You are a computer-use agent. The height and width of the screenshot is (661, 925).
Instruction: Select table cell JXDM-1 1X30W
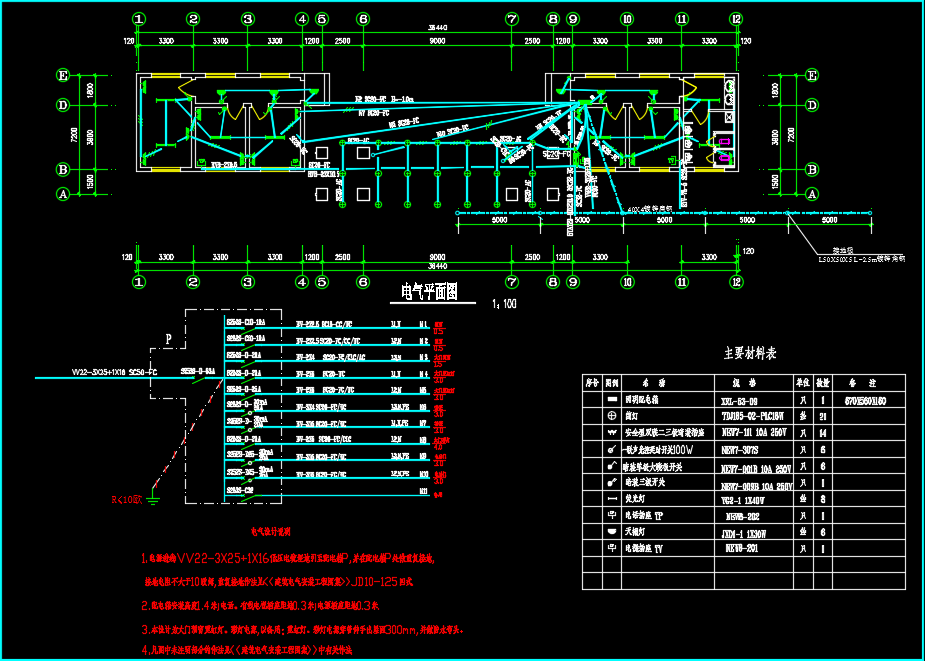(x=746, y=532)
